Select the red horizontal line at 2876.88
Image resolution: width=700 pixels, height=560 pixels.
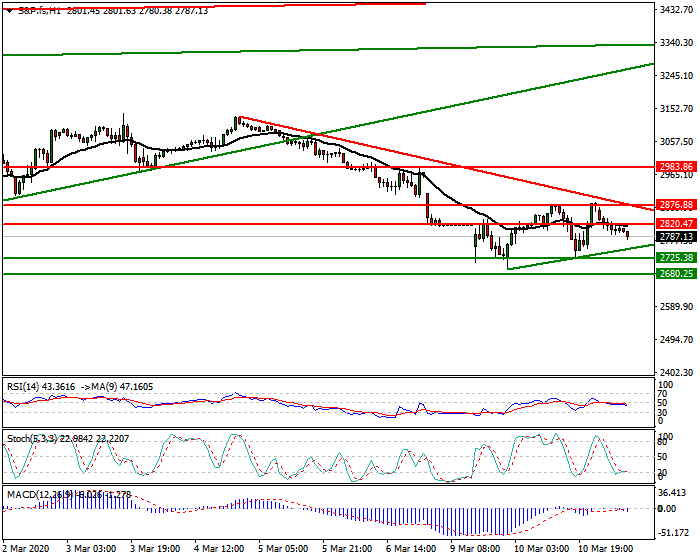[x=328, y=205]
